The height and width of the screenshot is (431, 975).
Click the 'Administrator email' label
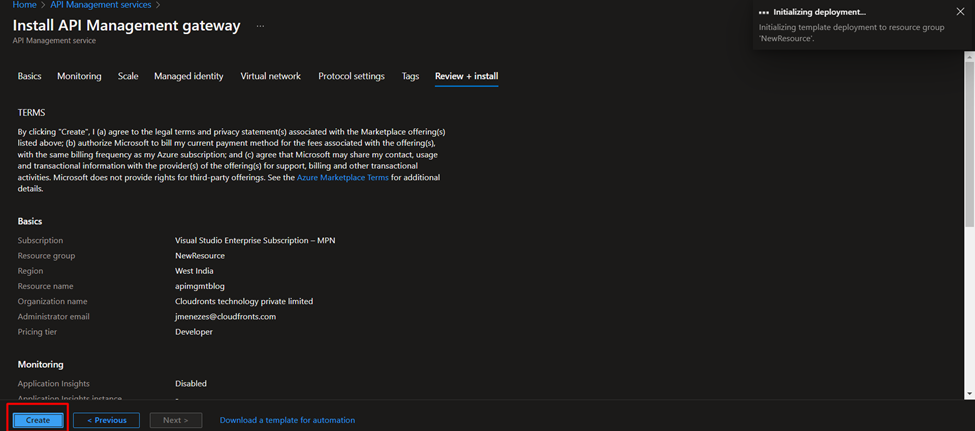[x=53, y=317]
